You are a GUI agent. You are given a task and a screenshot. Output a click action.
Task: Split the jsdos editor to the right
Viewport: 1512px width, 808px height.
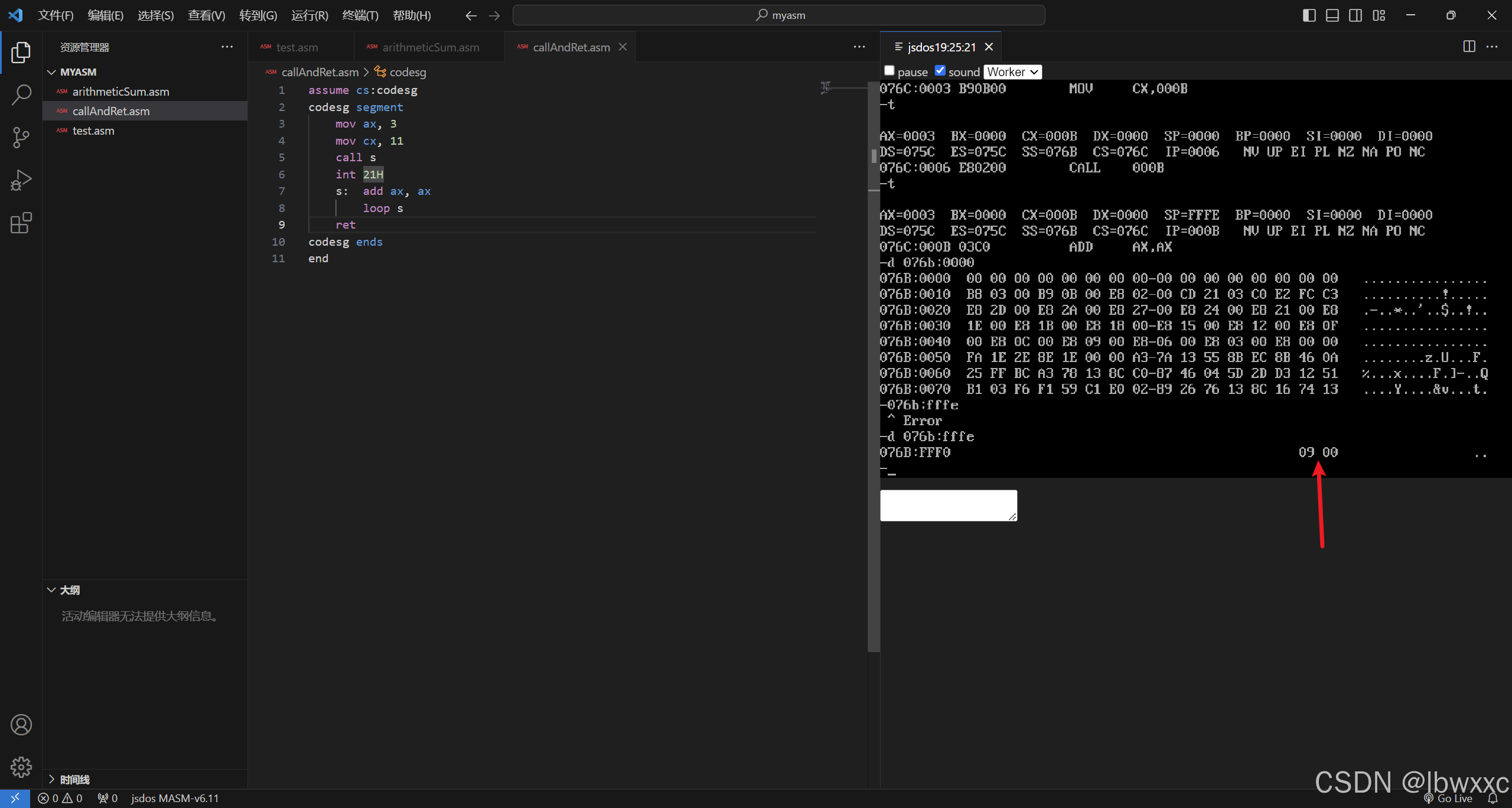(x=1469, y=47)
